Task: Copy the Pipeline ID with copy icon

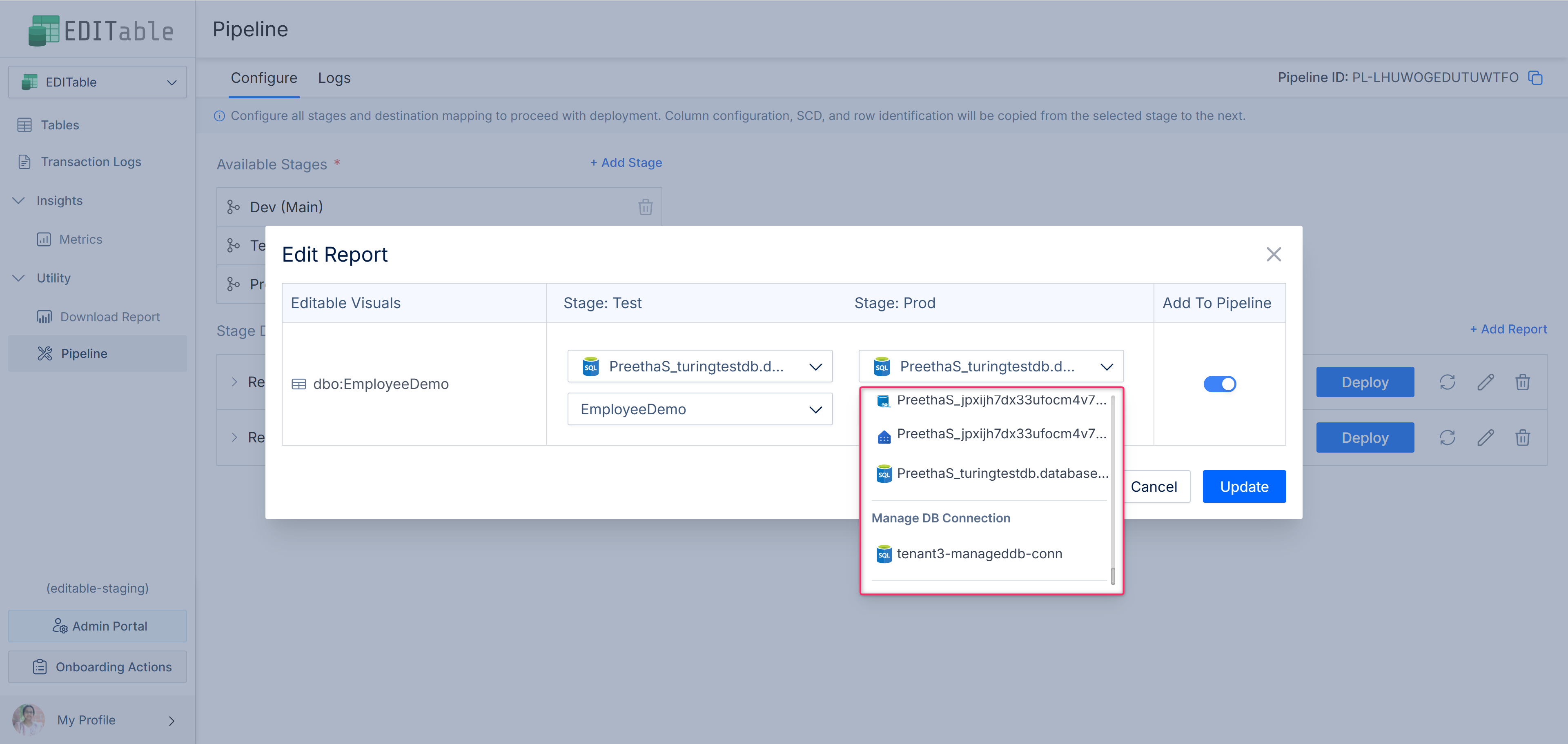Action: coord(1535,78)
